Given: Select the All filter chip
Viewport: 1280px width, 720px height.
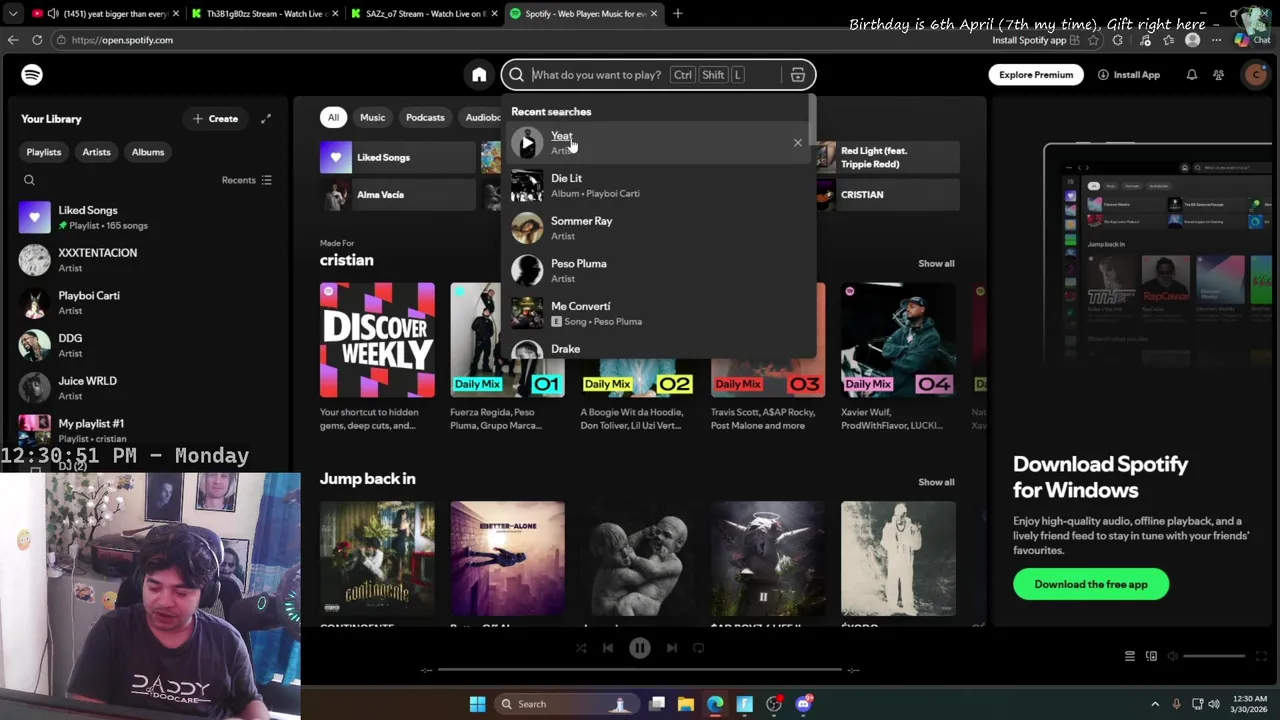Looking at the screenshot, I should tap(333, 118).
